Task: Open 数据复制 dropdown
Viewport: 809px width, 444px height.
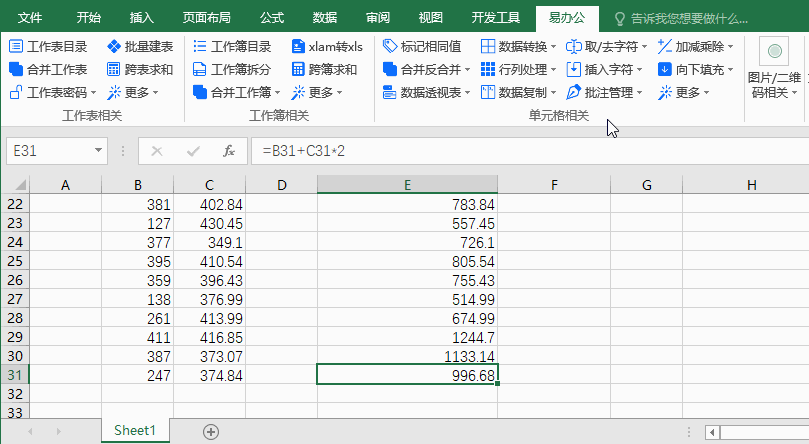Action: (x=554, y=93)
